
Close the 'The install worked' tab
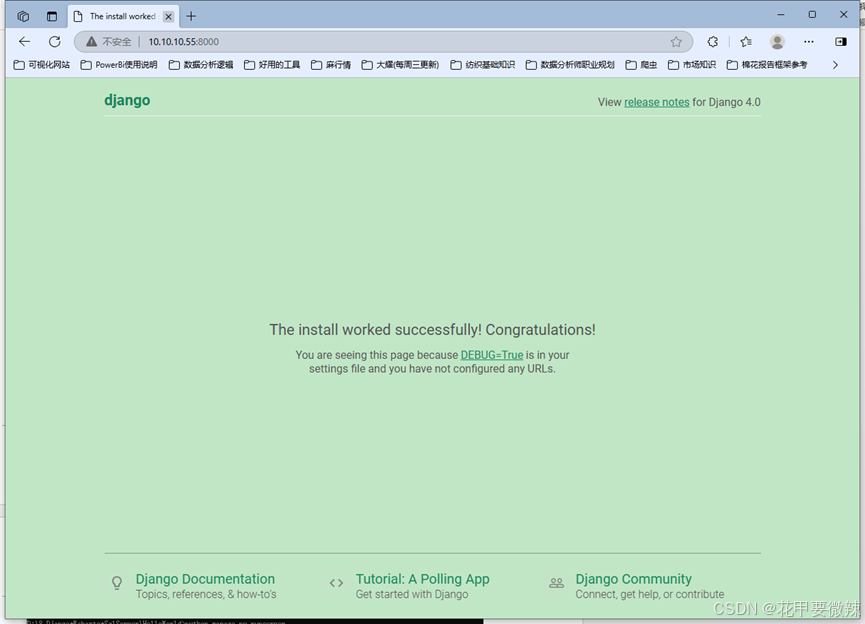169,17
